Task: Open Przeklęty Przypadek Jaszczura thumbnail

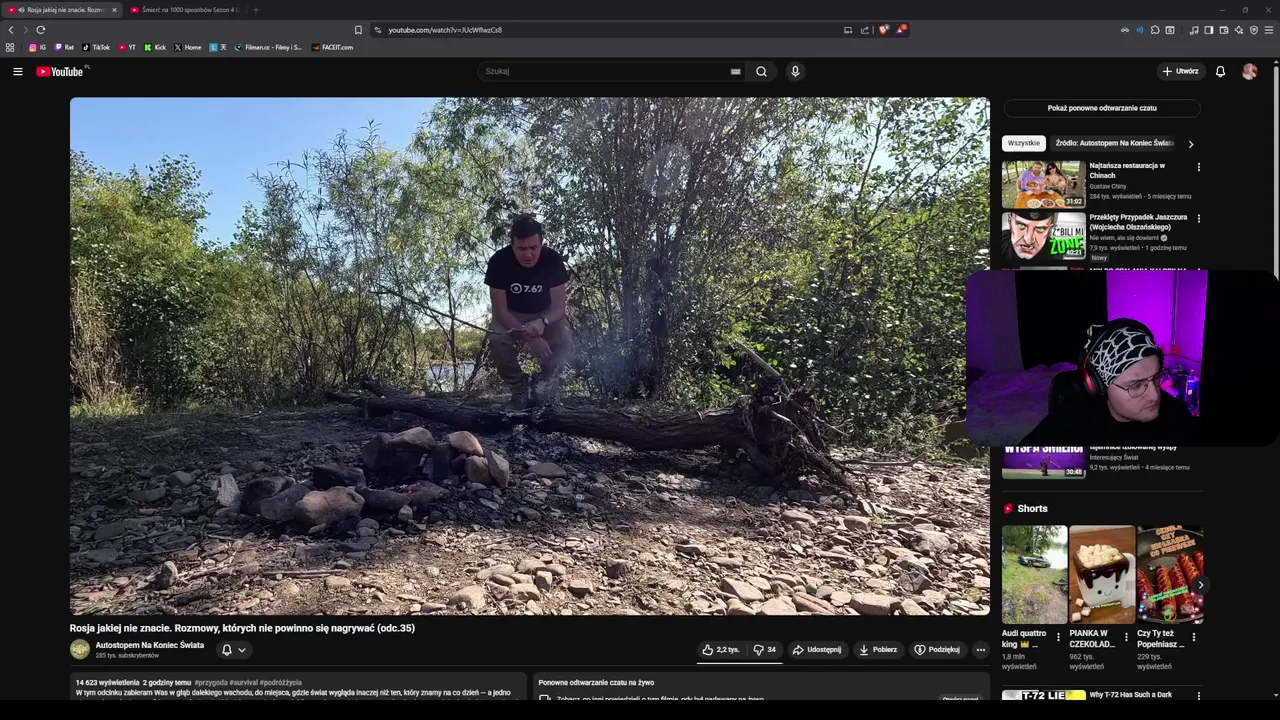Action: (1043, 236)
